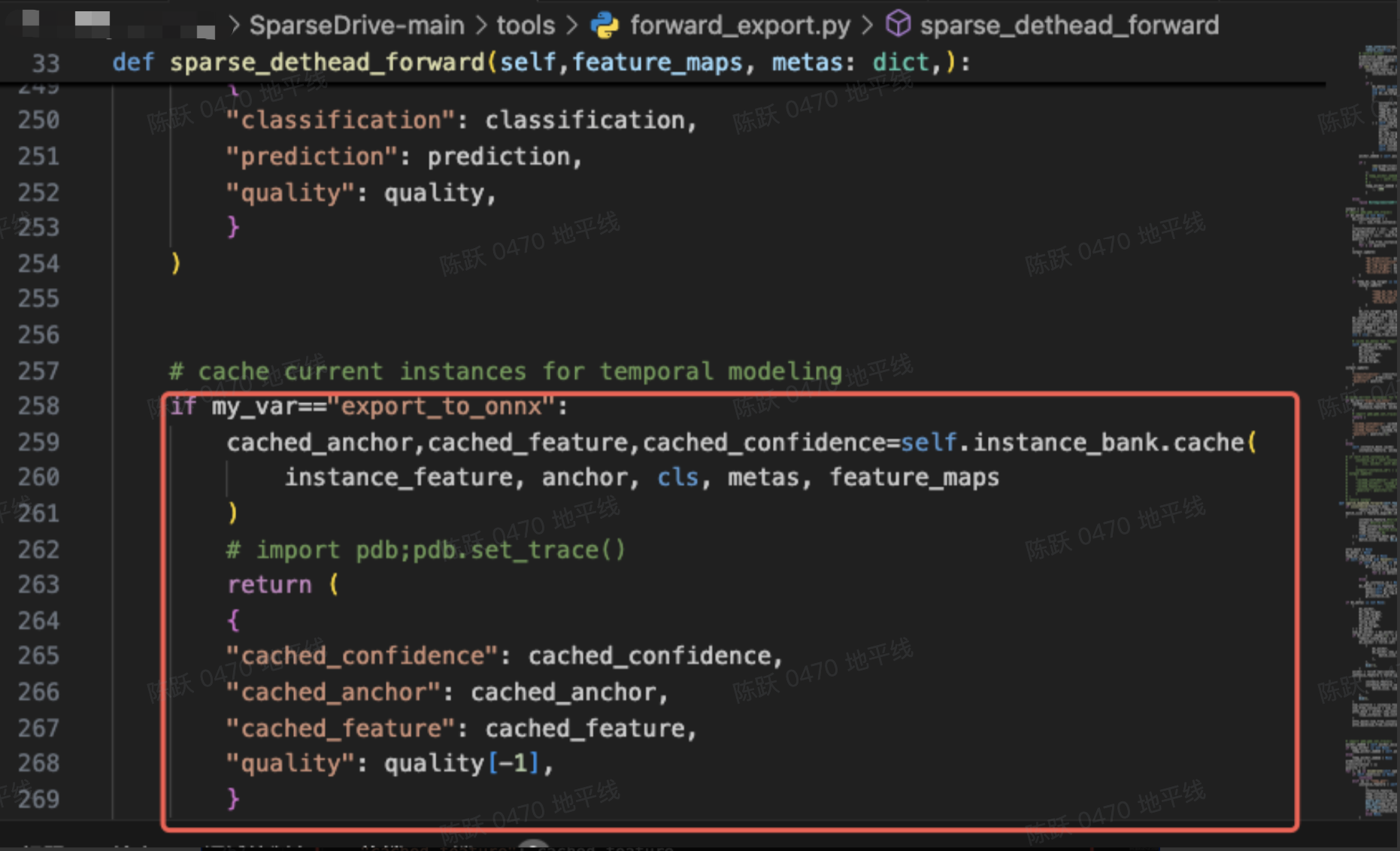1400x851 pixels.
Task: Select forward_export.py in the breadcrumb
Action: [740, 26]
